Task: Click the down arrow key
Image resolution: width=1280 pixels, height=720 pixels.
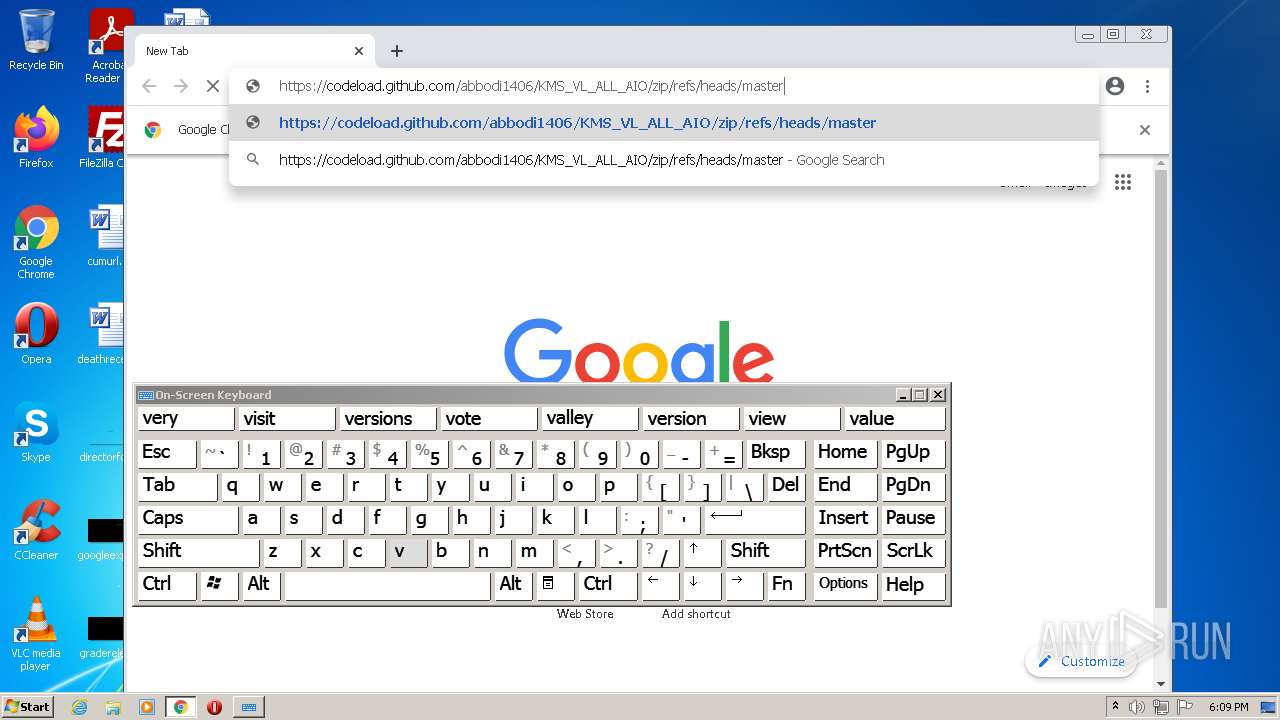Action: (702, 585)
